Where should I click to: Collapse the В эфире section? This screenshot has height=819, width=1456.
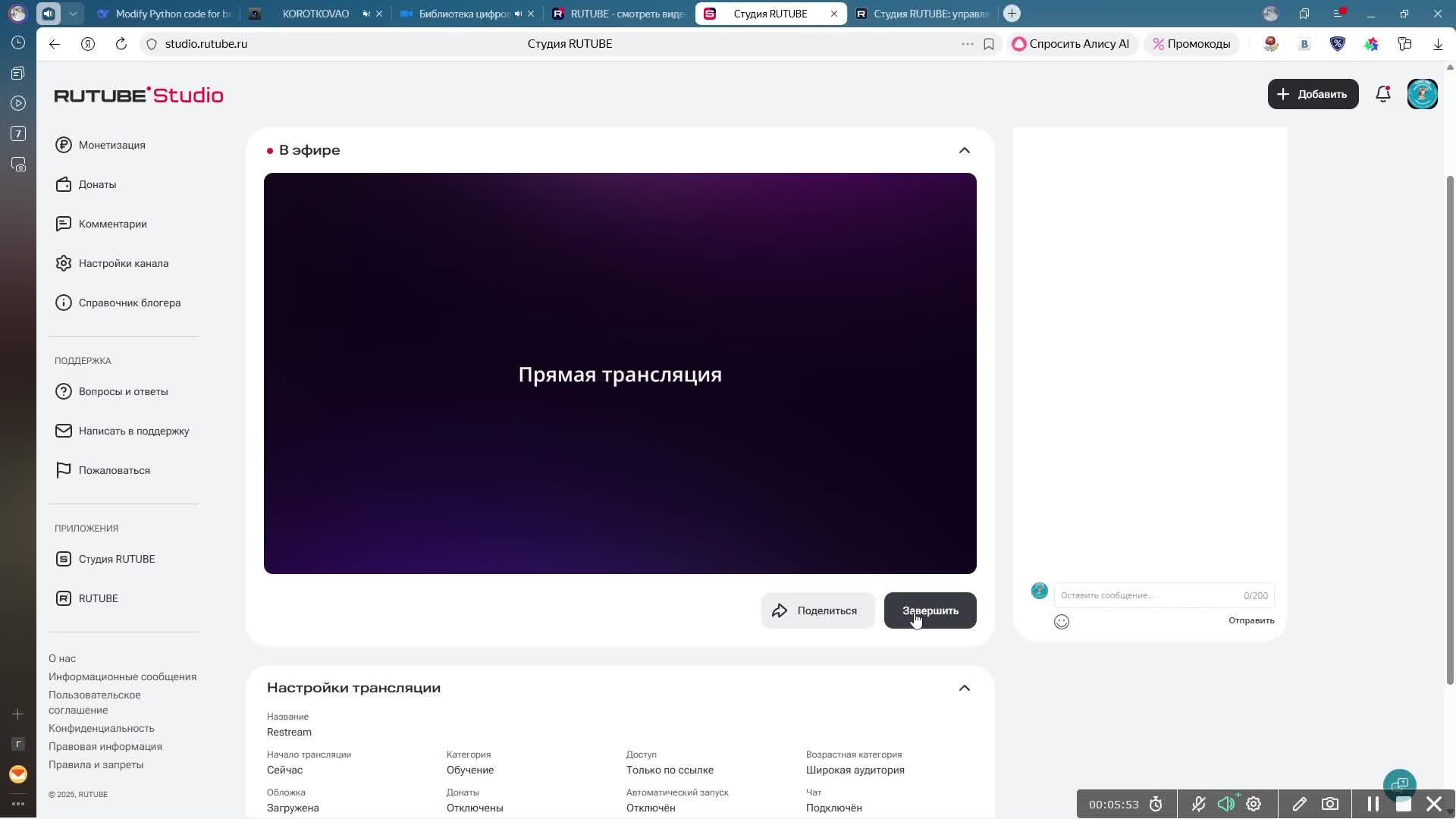click(964, 150)
